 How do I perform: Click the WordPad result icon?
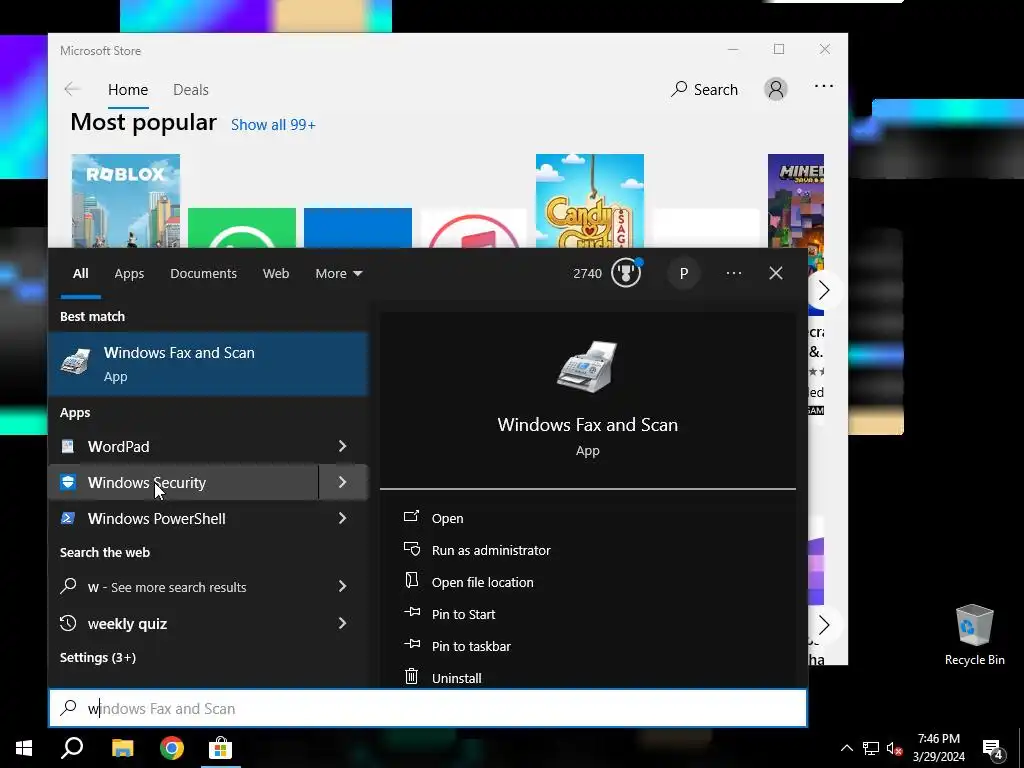click(68, 447)
